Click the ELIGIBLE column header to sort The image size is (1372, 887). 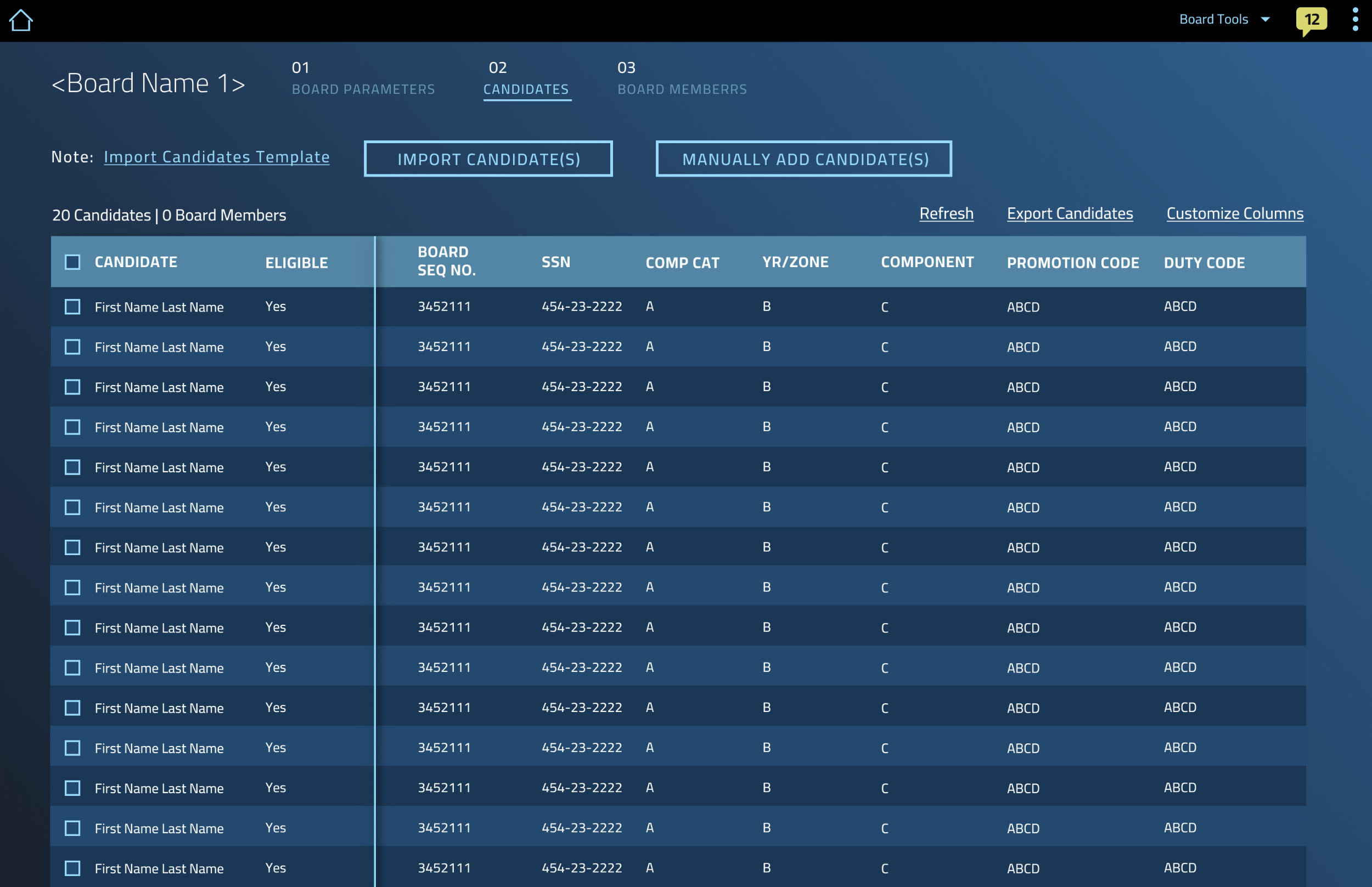coord(296,262)
